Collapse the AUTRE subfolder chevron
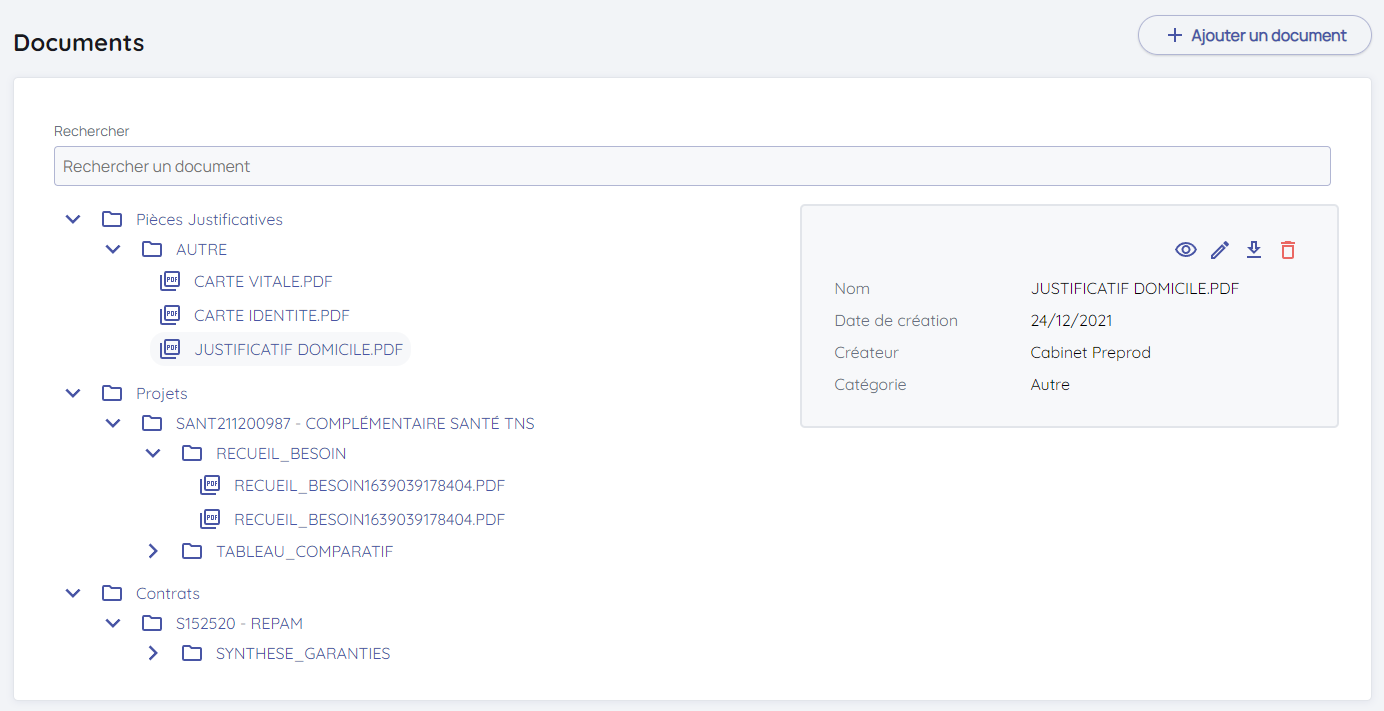1384x711 pixels. (113, 249)
